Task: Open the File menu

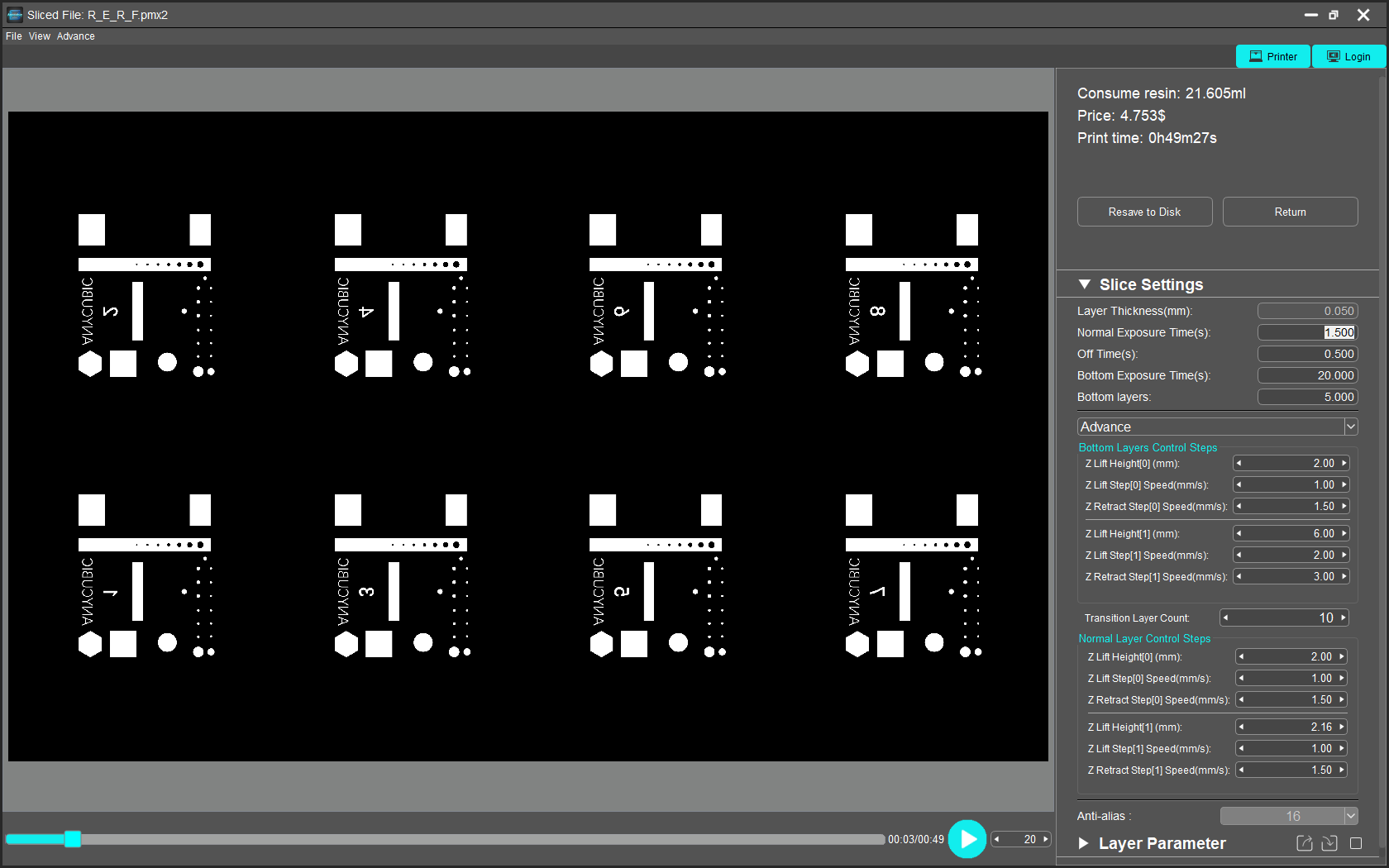Action: [x=14, y=36]
